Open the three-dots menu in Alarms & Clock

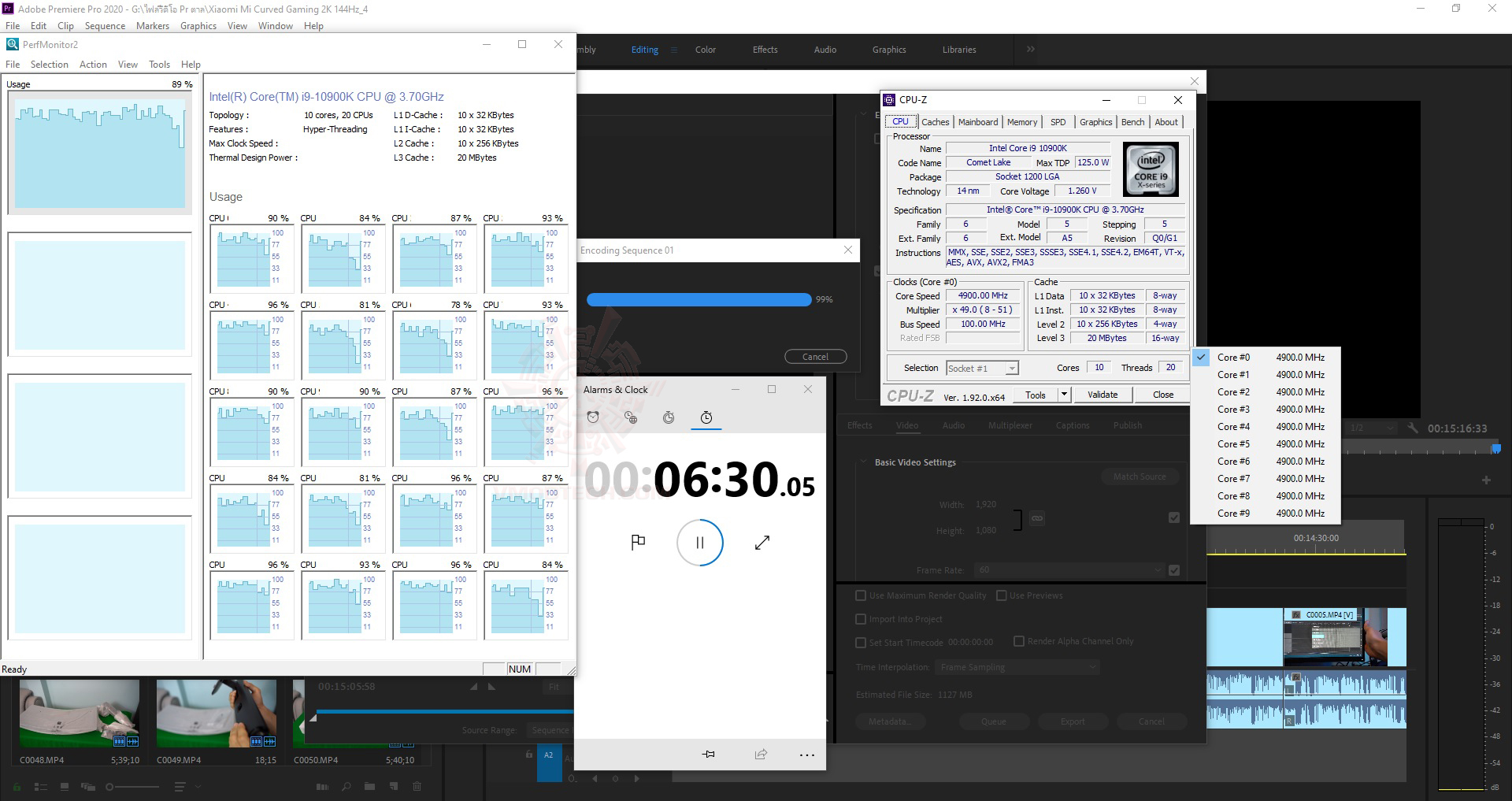point(807,755)
